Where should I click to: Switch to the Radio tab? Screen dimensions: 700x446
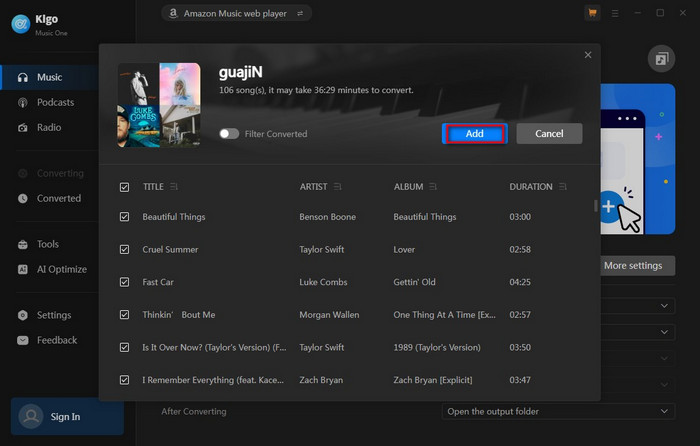tap(50, 127)
